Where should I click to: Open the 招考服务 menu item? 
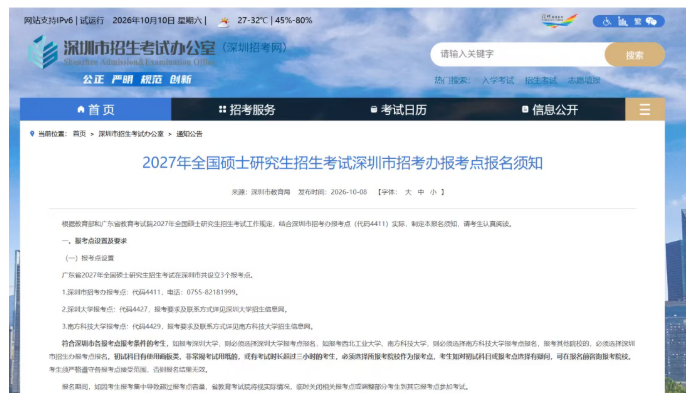pyautogui.click(x=247, y=110)
